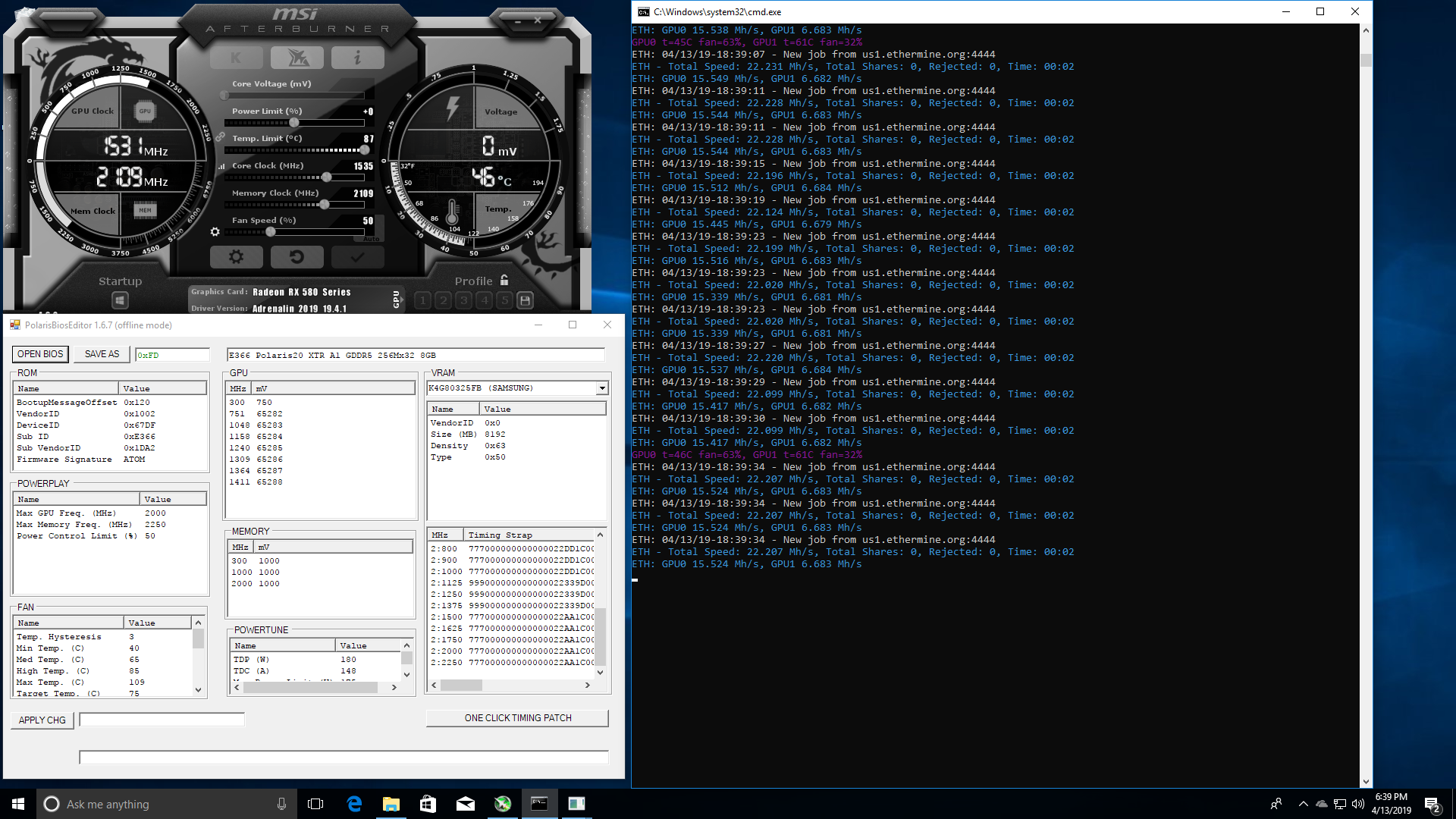The image size is (1456, 819).
Task: Save current profile with floppy disk icon
Action: tap(525, 300)
